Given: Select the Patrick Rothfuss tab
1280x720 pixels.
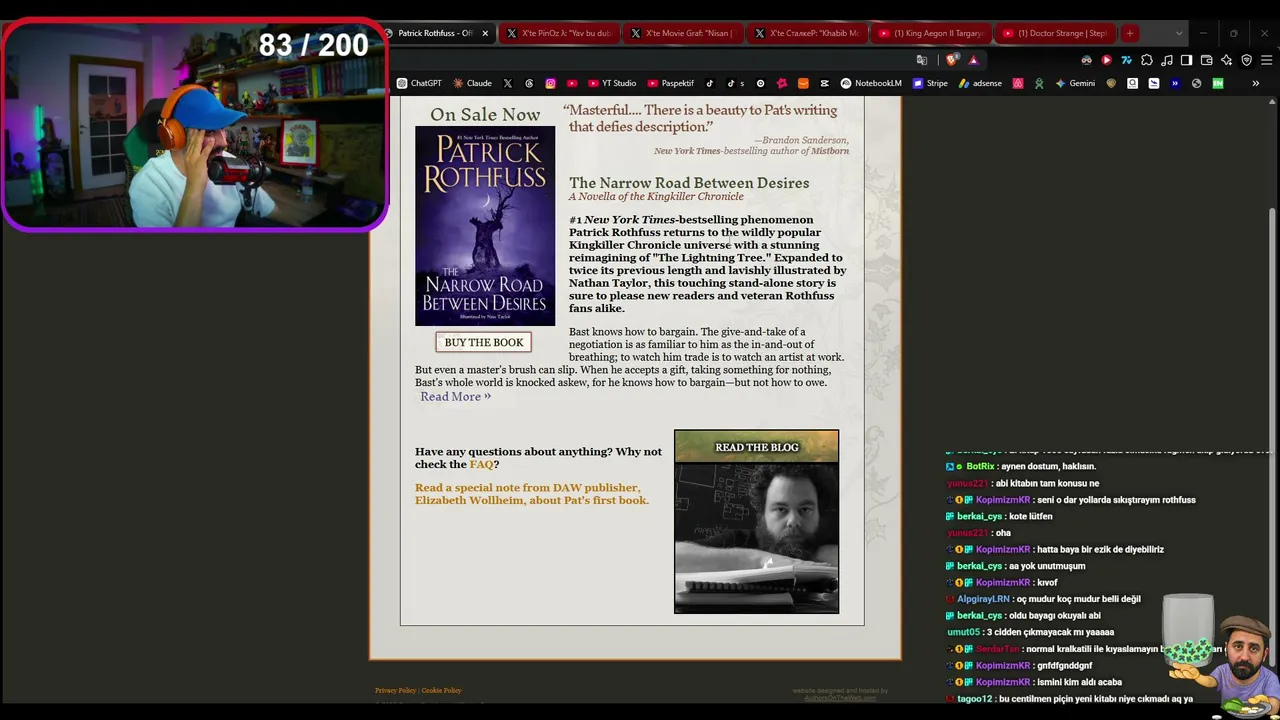Looking at the screenshot, I should point(435,33).
